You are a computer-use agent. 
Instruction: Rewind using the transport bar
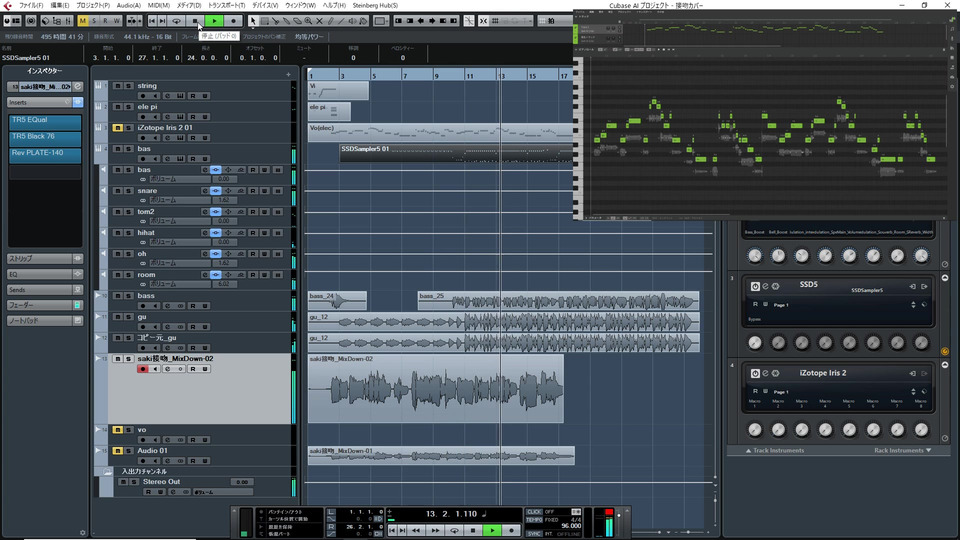(x=416, y=530)
